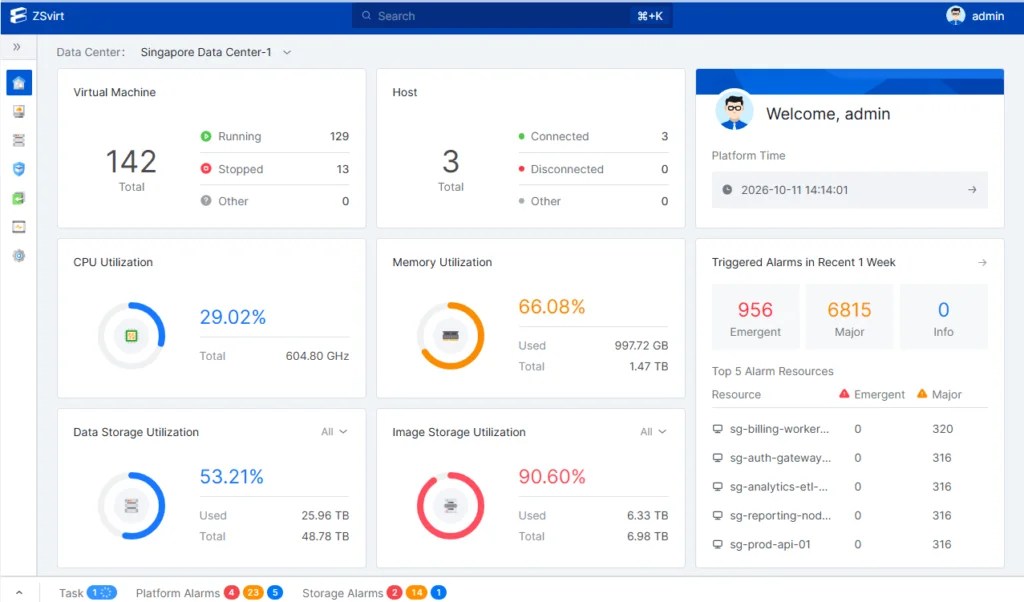The height and width of the screenshot is (602, 1024).
Task: Open the blue shield icon in sidebar
Action: point(19,169)
